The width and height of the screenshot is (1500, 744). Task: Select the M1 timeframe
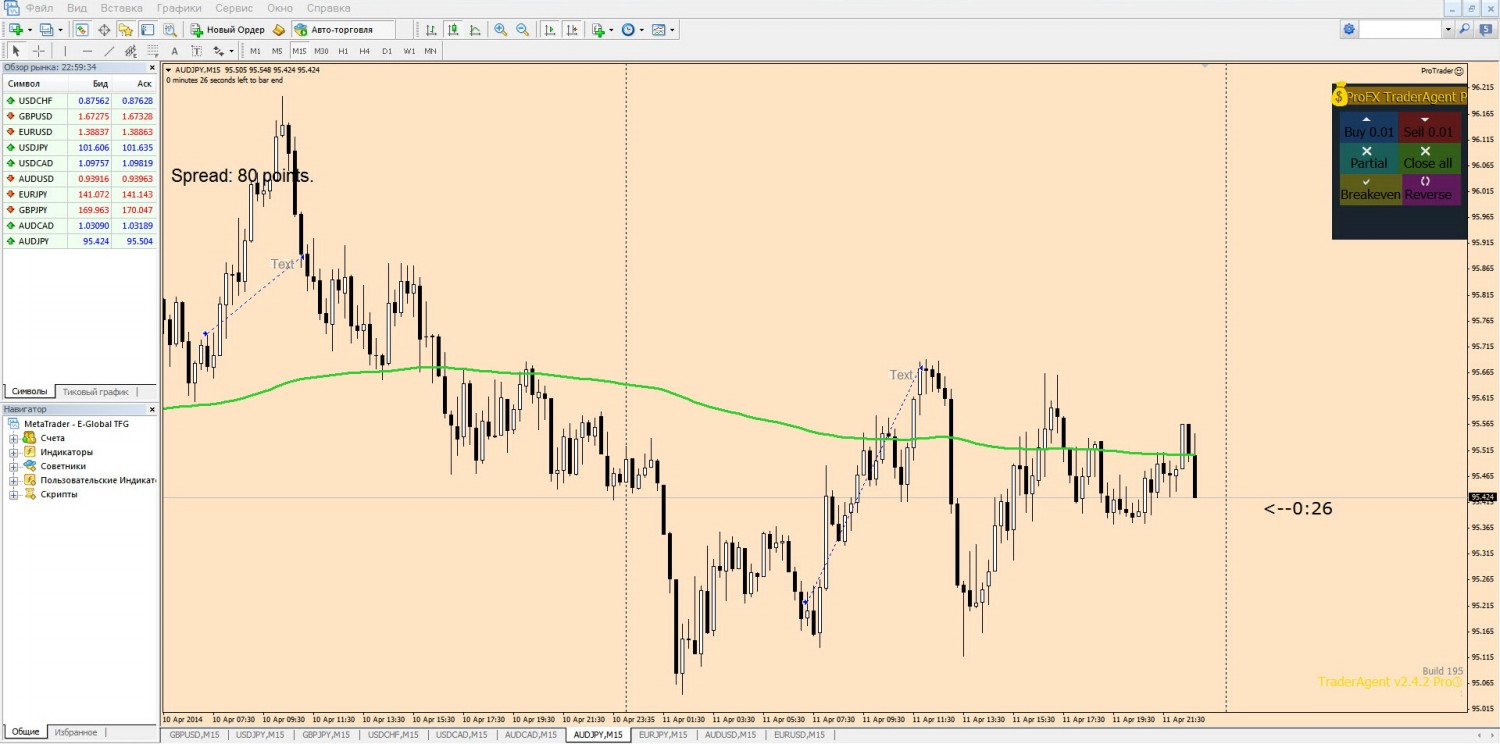(255, 51)
